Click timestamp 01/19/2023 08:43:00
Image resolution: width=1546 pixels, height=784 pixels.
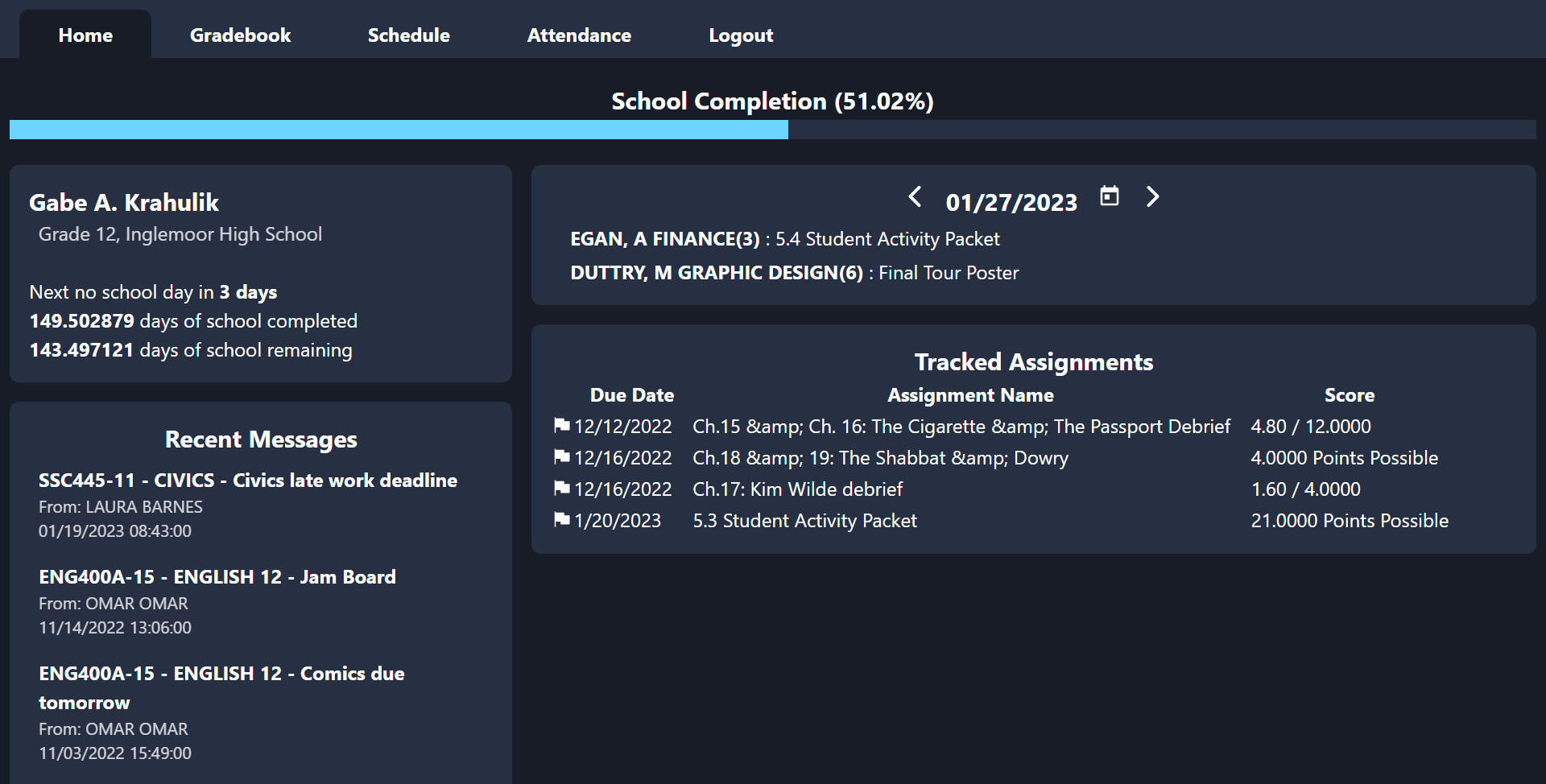click(x=115, y=531)
